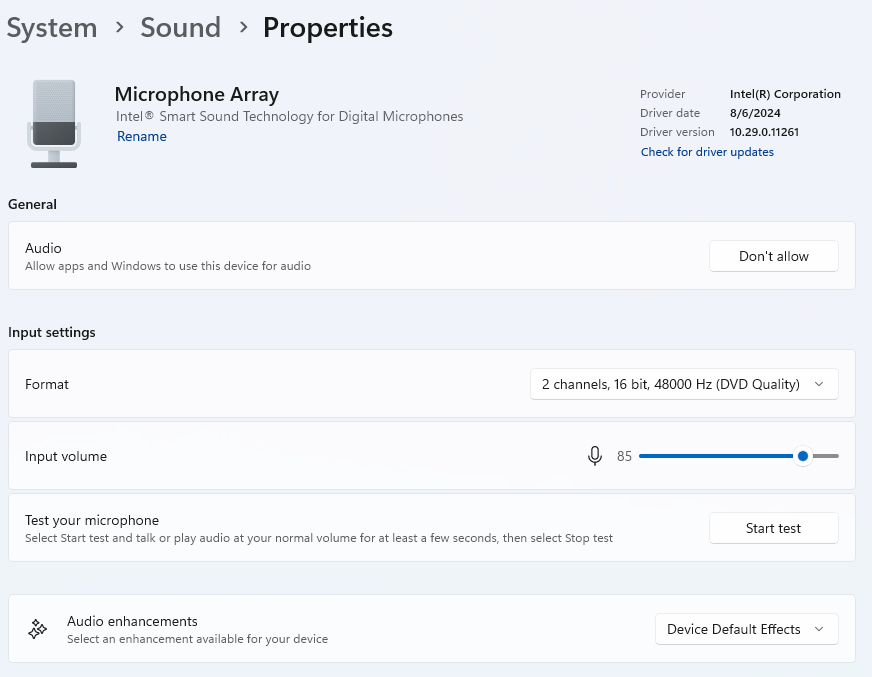The height and width of the screenshot is (677, 872).
Task: Click breadcrumb chevron between System and Sound
Action: (x=119, y=27)
